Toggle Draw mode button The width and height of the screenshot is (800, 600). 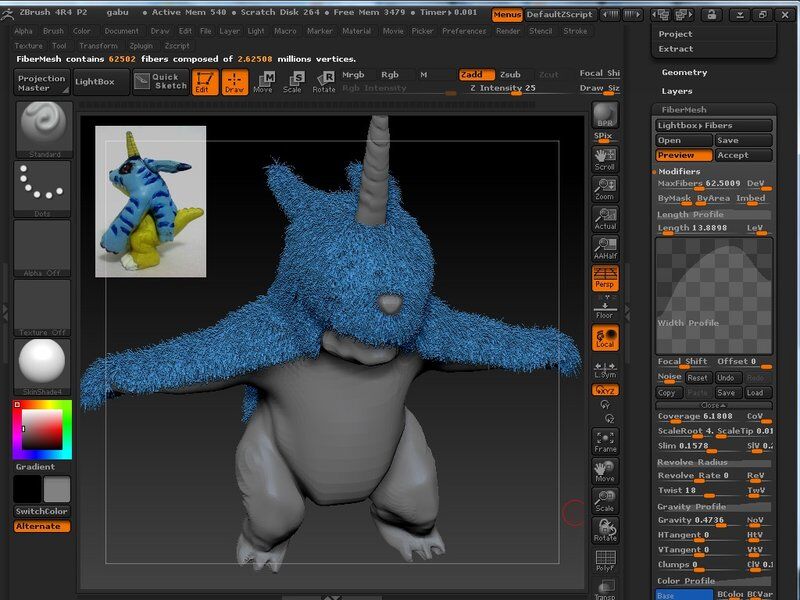click(x=235, y=82)
